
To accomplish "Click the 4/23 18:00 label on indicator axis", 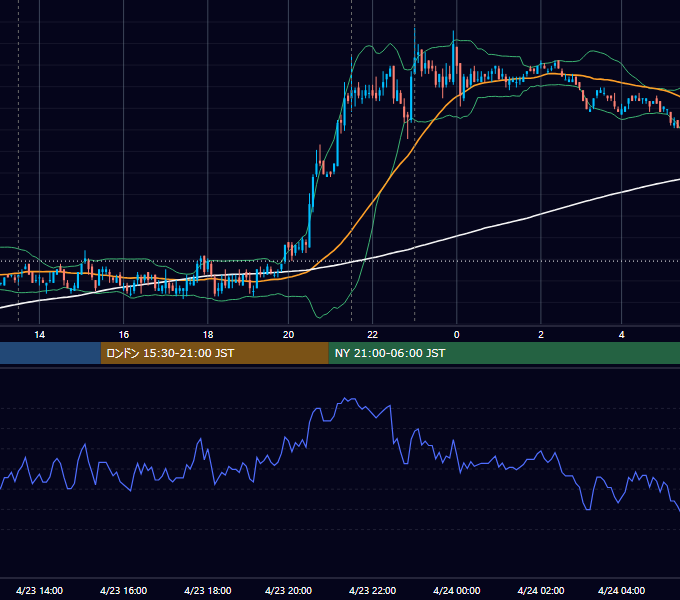I will coord(208,590).
